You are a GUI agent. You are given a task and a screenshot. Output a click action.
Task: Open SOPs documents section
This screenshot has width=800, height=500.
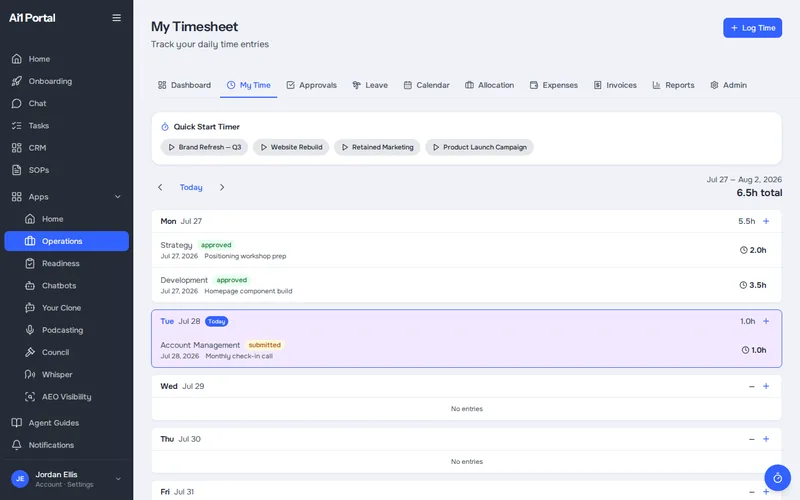point(66,170)
